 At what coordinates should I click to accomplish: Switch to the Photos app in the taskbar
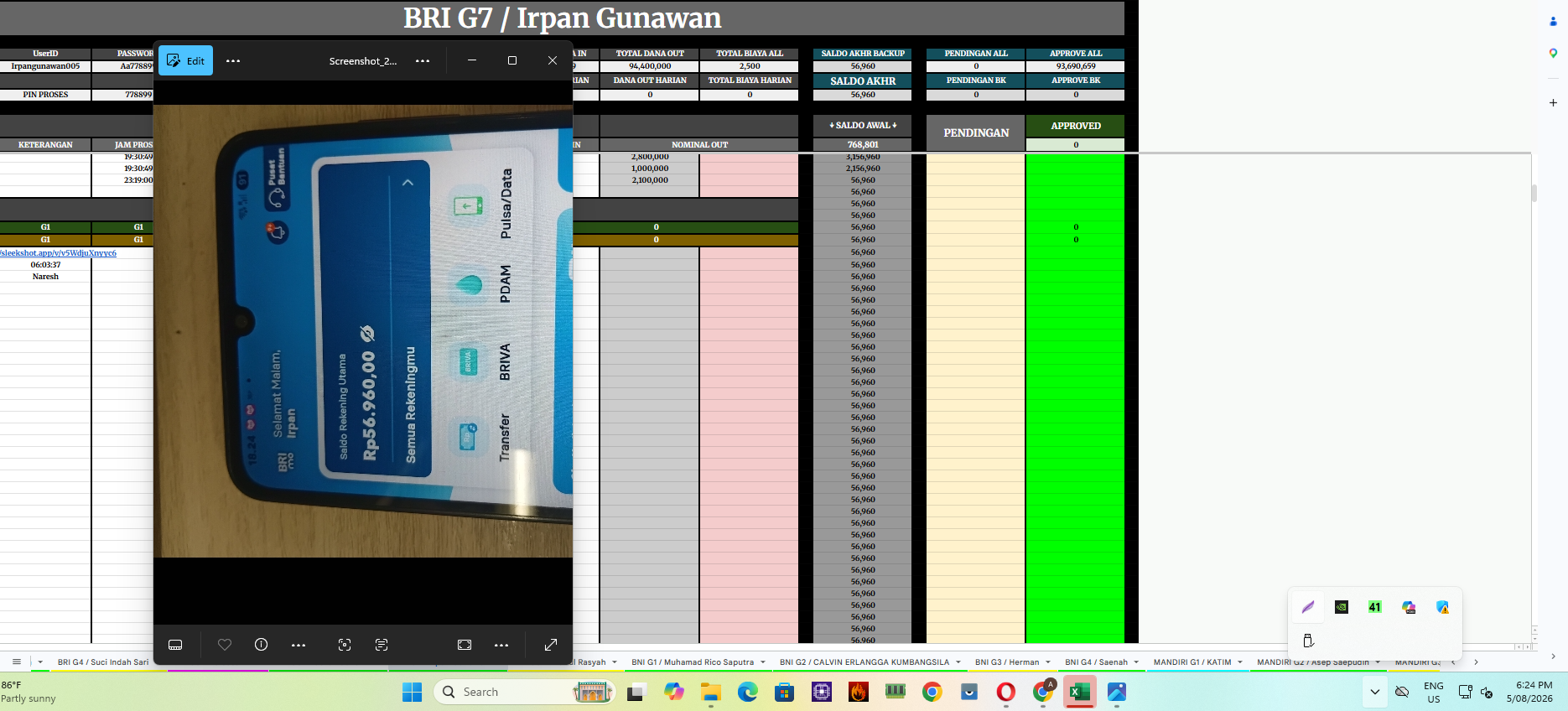[1116, 692]
